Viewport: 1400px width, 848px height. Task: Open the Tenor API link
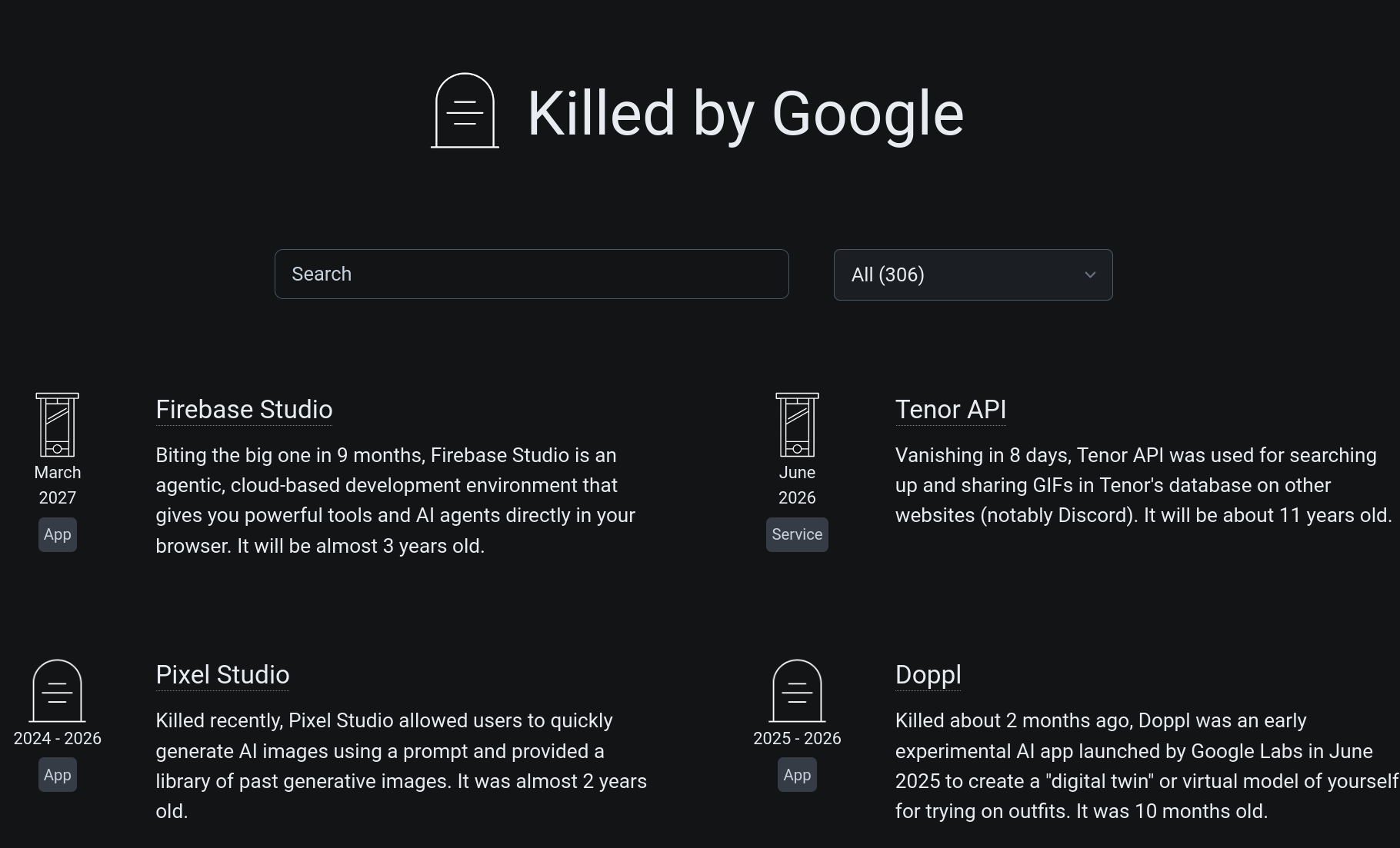pos(951,410)
